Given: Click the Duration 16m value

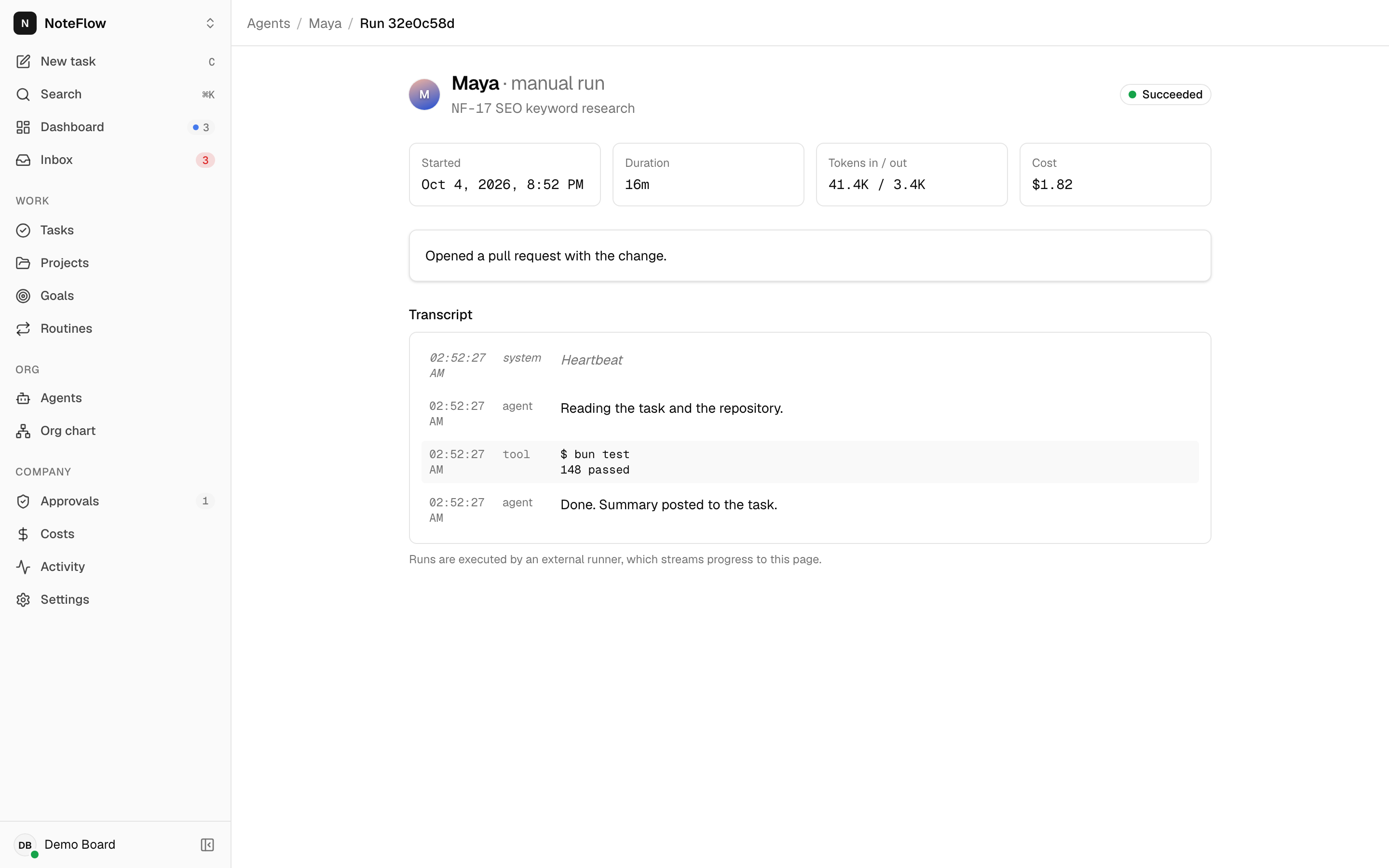Looking at the screenshot, I should (x=637, y=184).
